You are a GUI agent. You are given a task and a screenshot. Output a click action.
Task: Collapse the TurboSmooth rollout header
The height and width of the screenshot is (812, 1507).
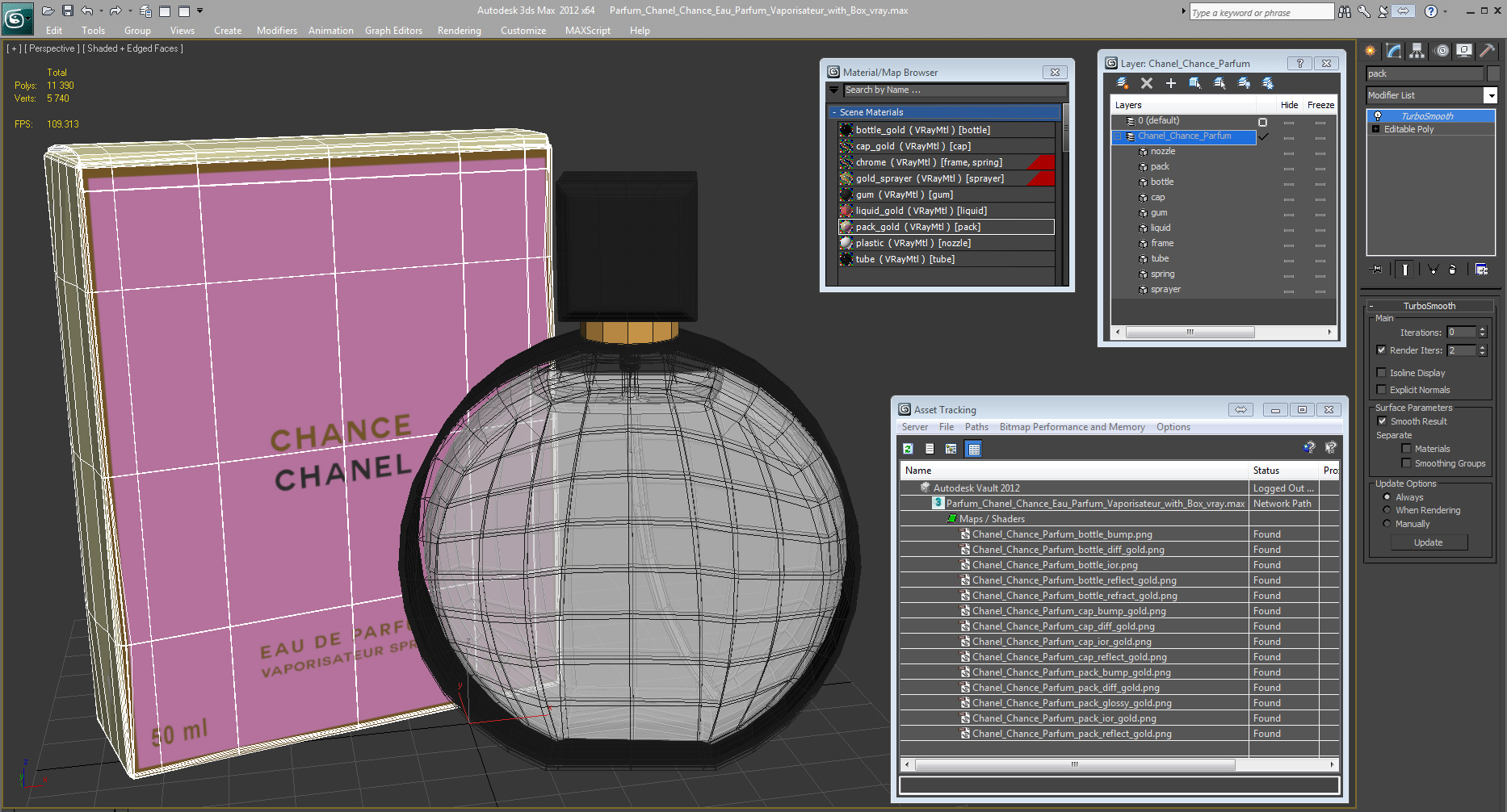[x=1429, y=306]
